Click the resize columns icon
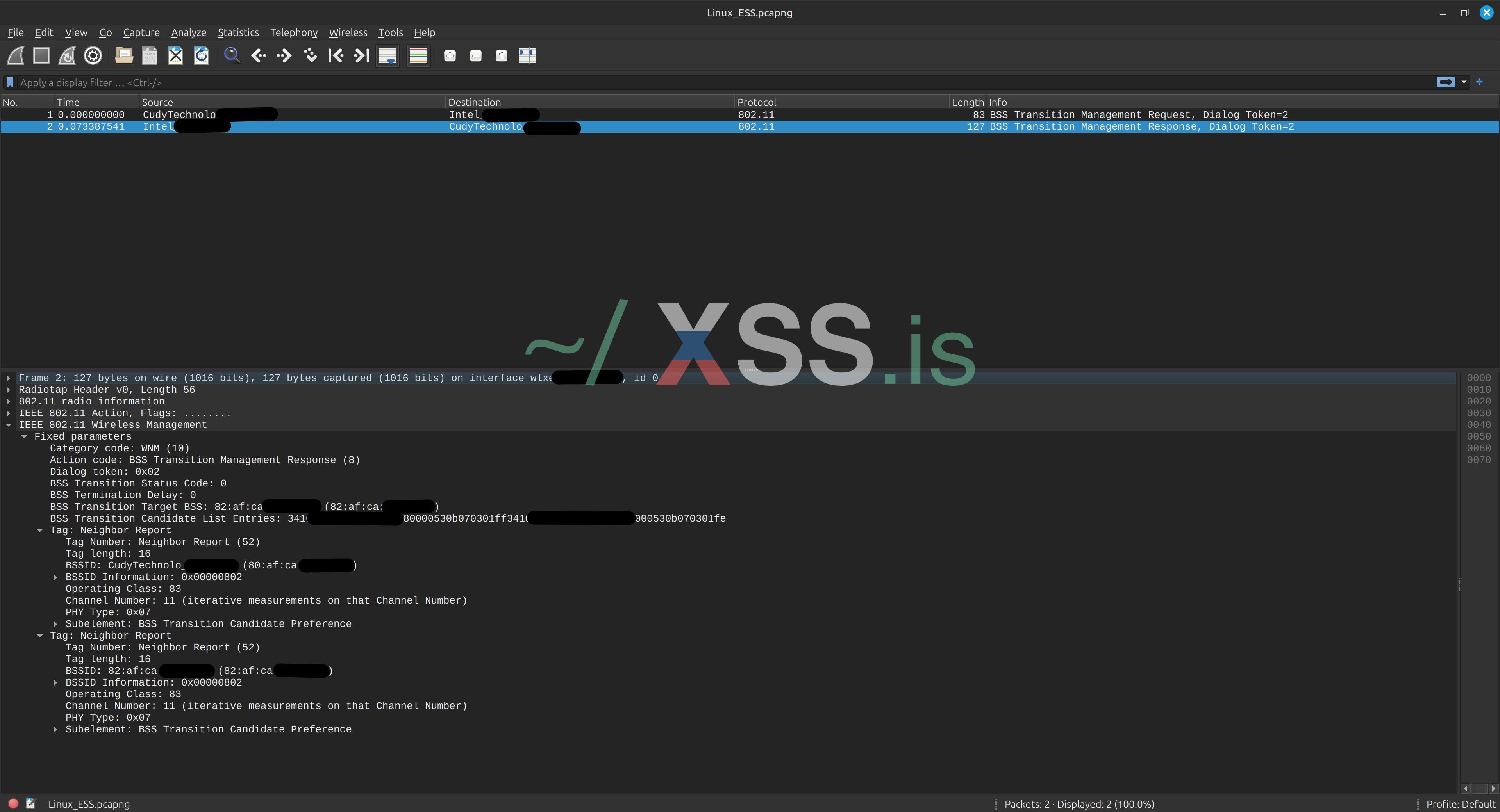The width and height of the screenshot is (1500, 812). click(527, 56)
